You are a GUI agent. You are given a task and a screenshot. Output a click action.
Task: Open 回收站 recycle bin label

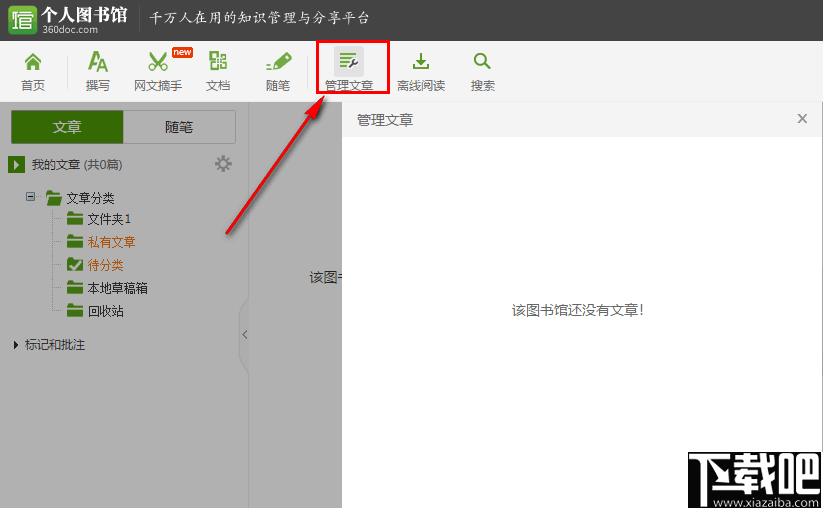105,311
